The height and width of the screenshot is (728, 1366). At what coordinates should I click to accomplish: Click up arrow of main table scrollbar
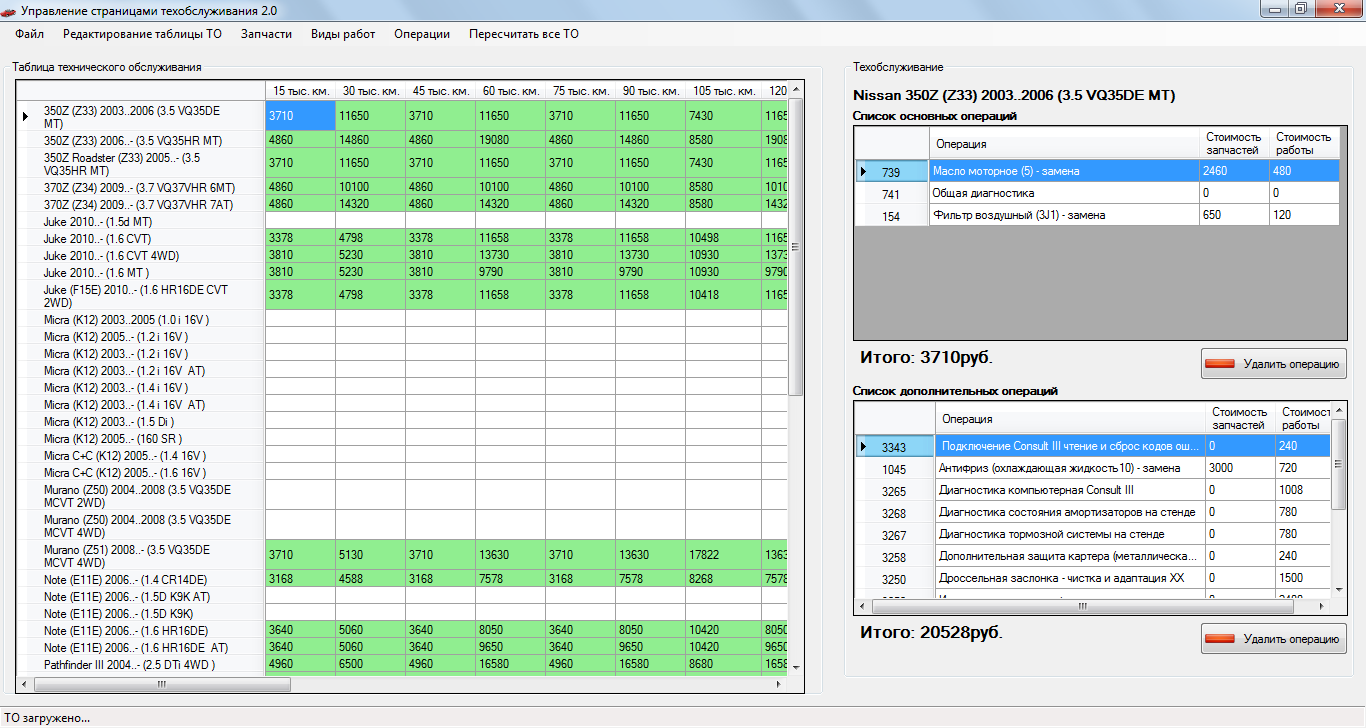tap(796, 89)
